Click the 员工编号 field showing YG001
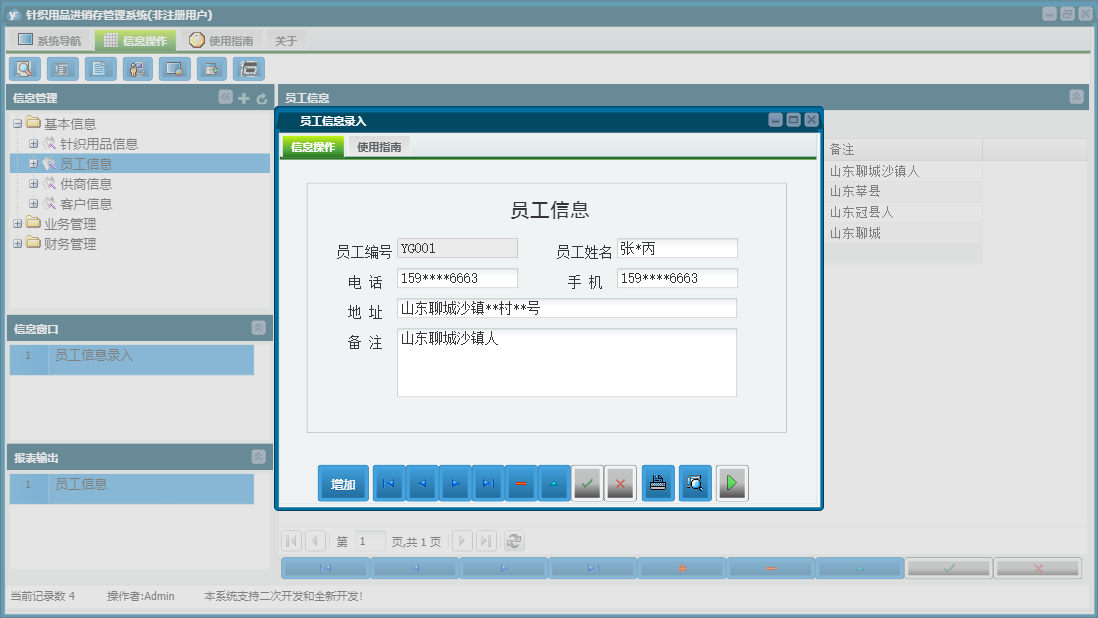This screenshot has width=1098, height=618. (x=457, y=248)
